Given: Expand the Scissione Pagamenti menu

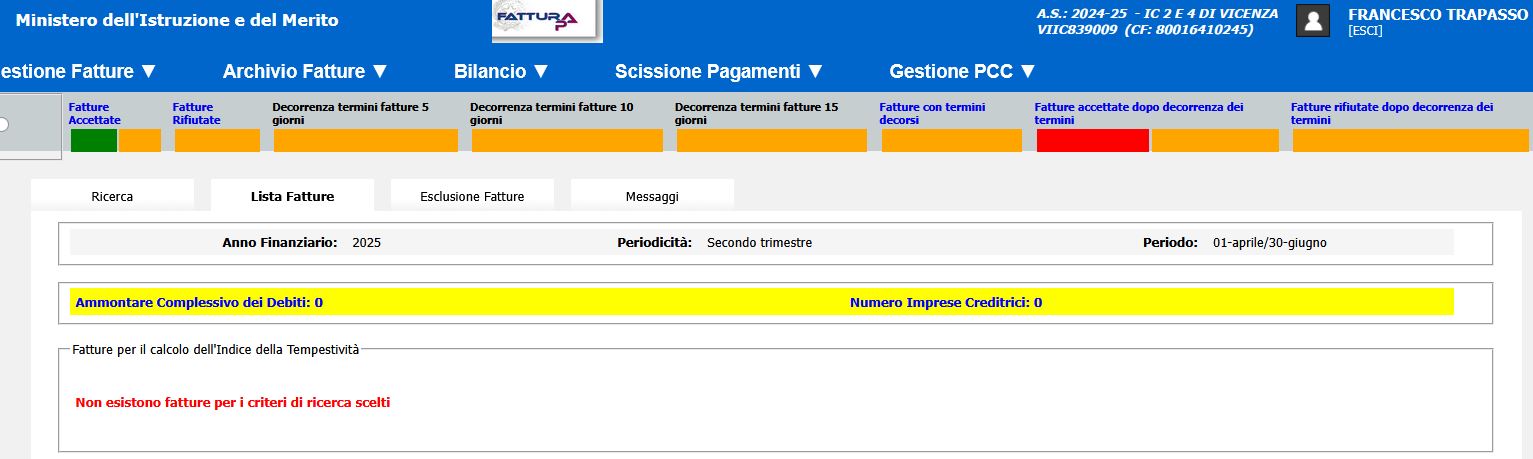Looking at the screenshot, I should click(718, 71).
